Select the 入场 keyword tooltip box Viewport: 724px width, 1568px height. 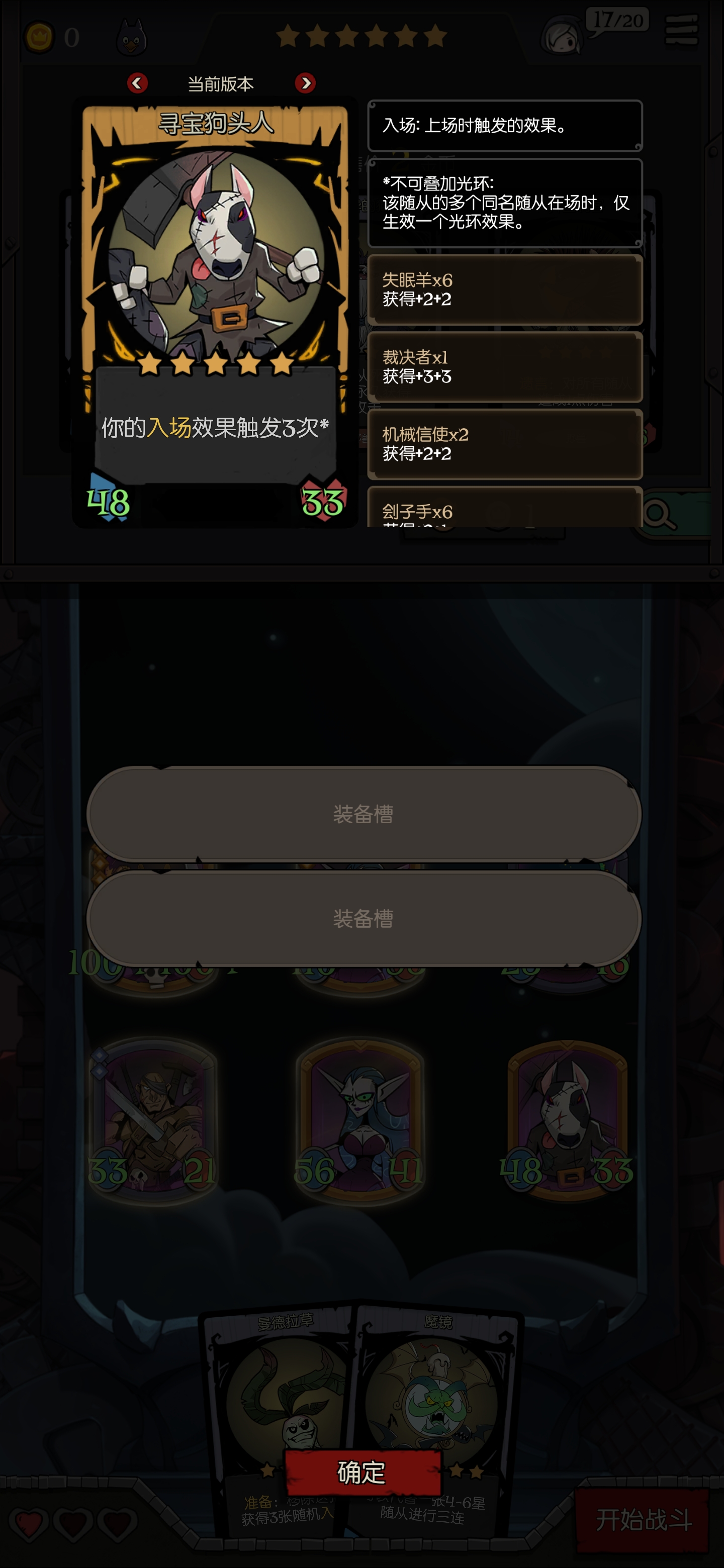point(505,126)
